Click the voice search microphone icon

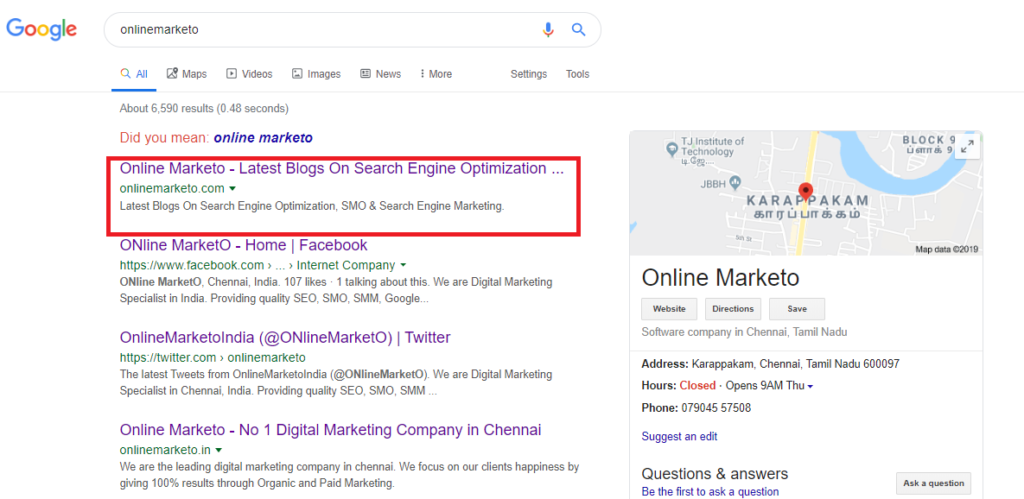(x=548, y=30)
